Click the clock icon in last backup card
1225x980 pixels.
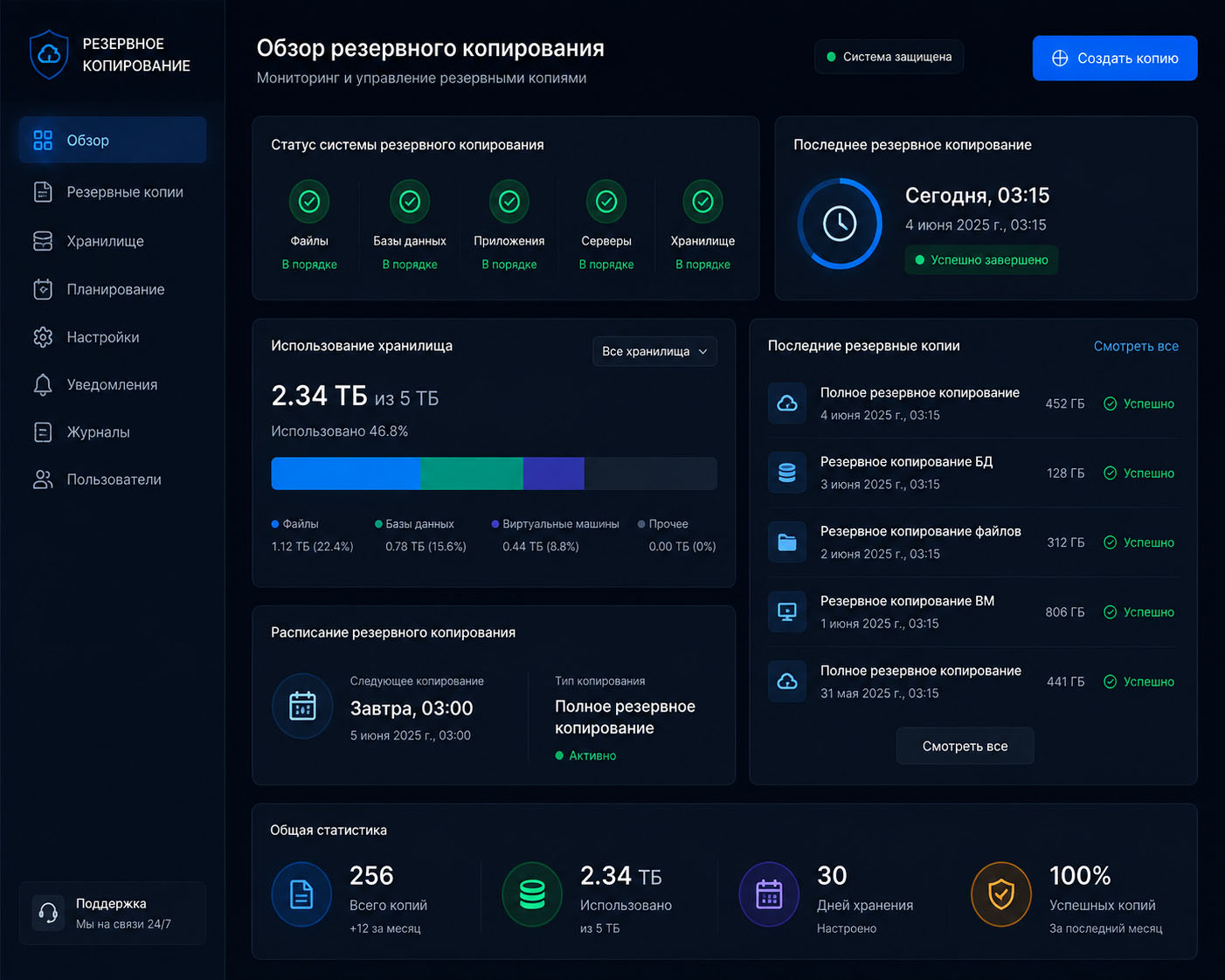click(840, 224)
